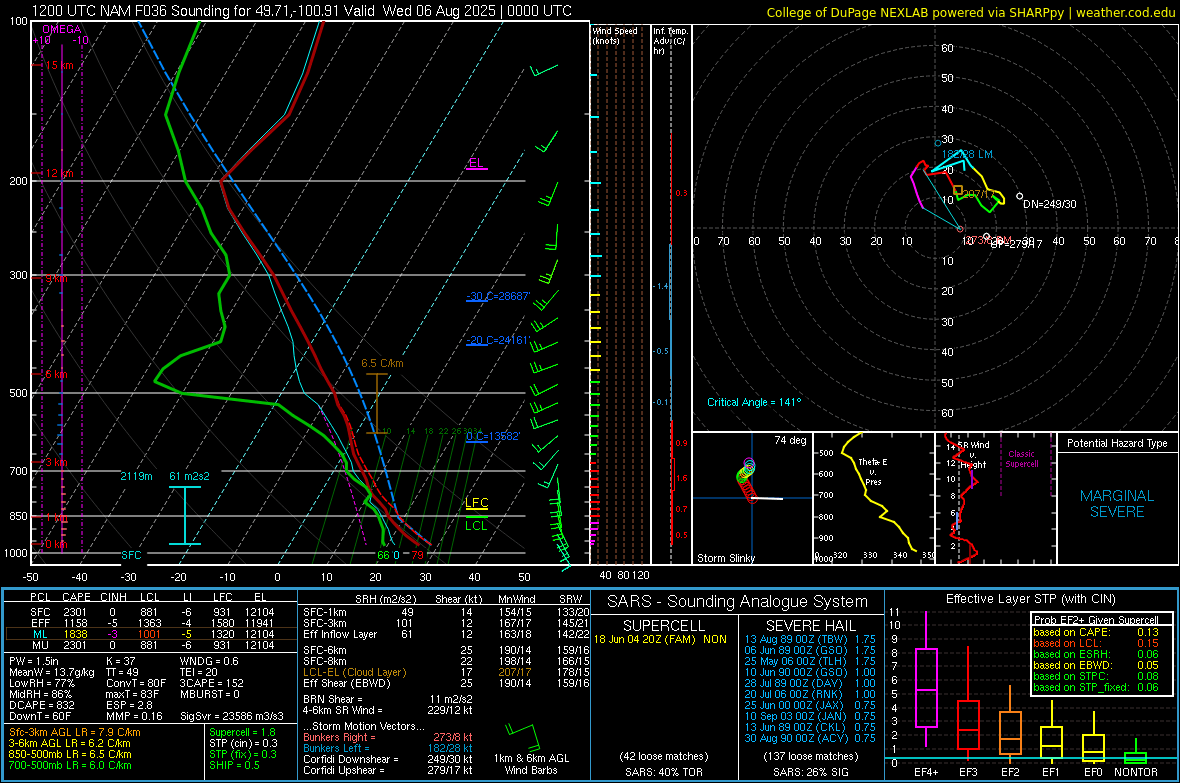Click the blue 'Bunkers Left =' storm motion label
Viewport: 1180px width, 783px height.
(x=336, y=748)
